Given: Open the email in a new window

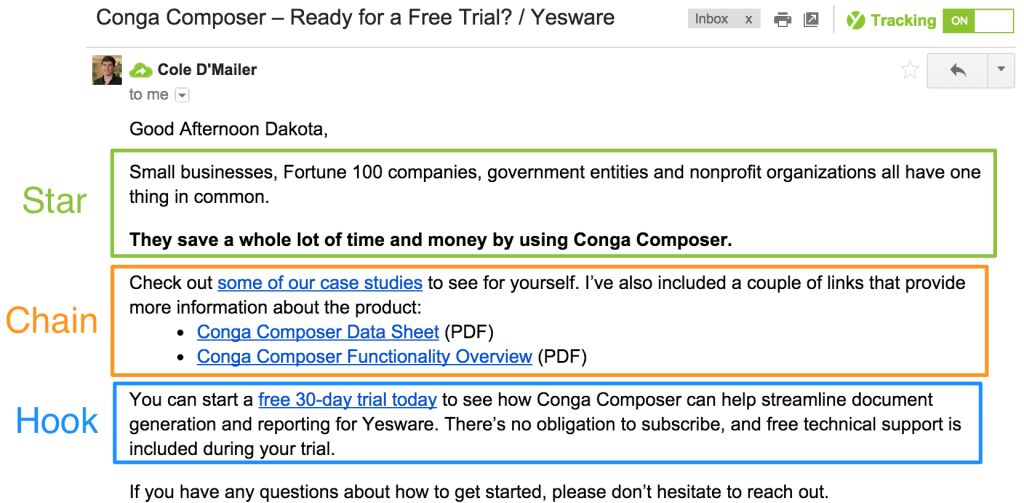Looking at the screenshot, I should [x=811, y=20].
